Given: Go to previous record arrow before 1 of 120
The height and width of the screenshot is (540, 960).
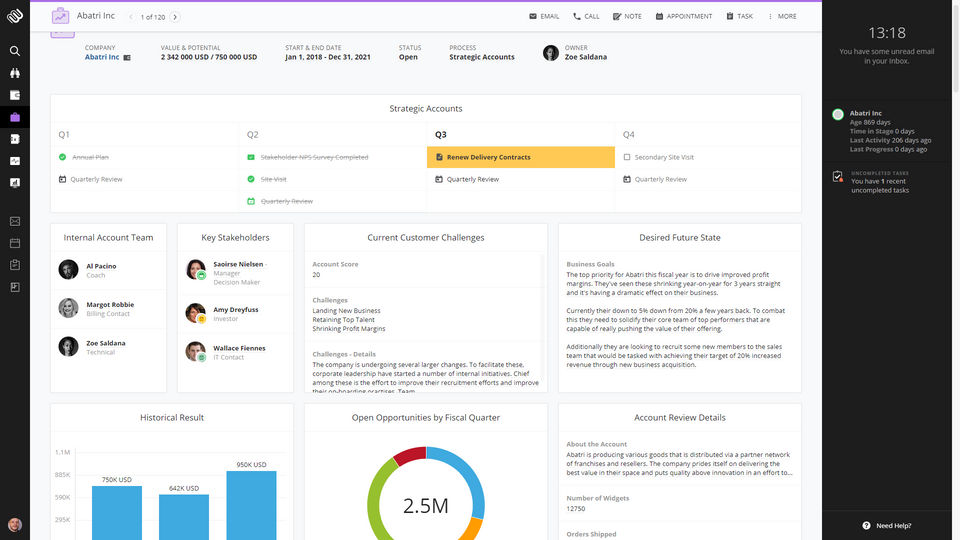Looking at the screenshot, I should [x=131, y=17].
